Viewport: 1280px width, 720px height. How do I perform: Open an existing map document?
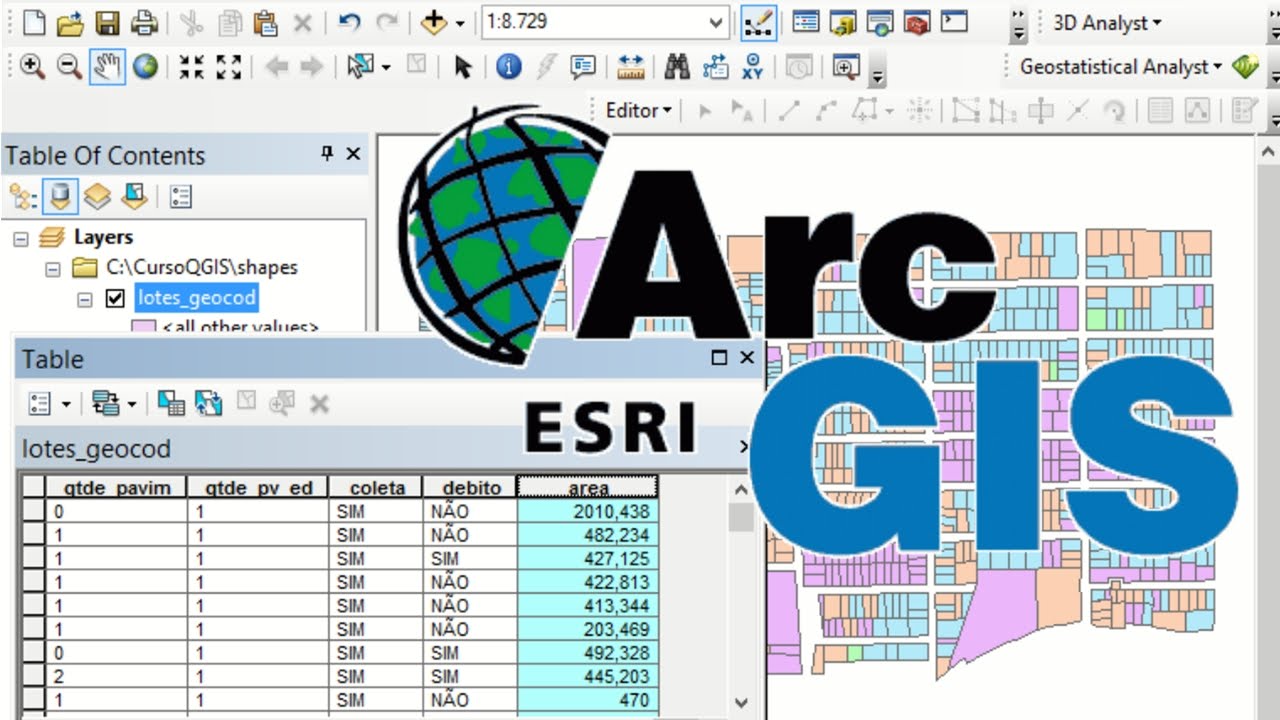tap(69, 22)
